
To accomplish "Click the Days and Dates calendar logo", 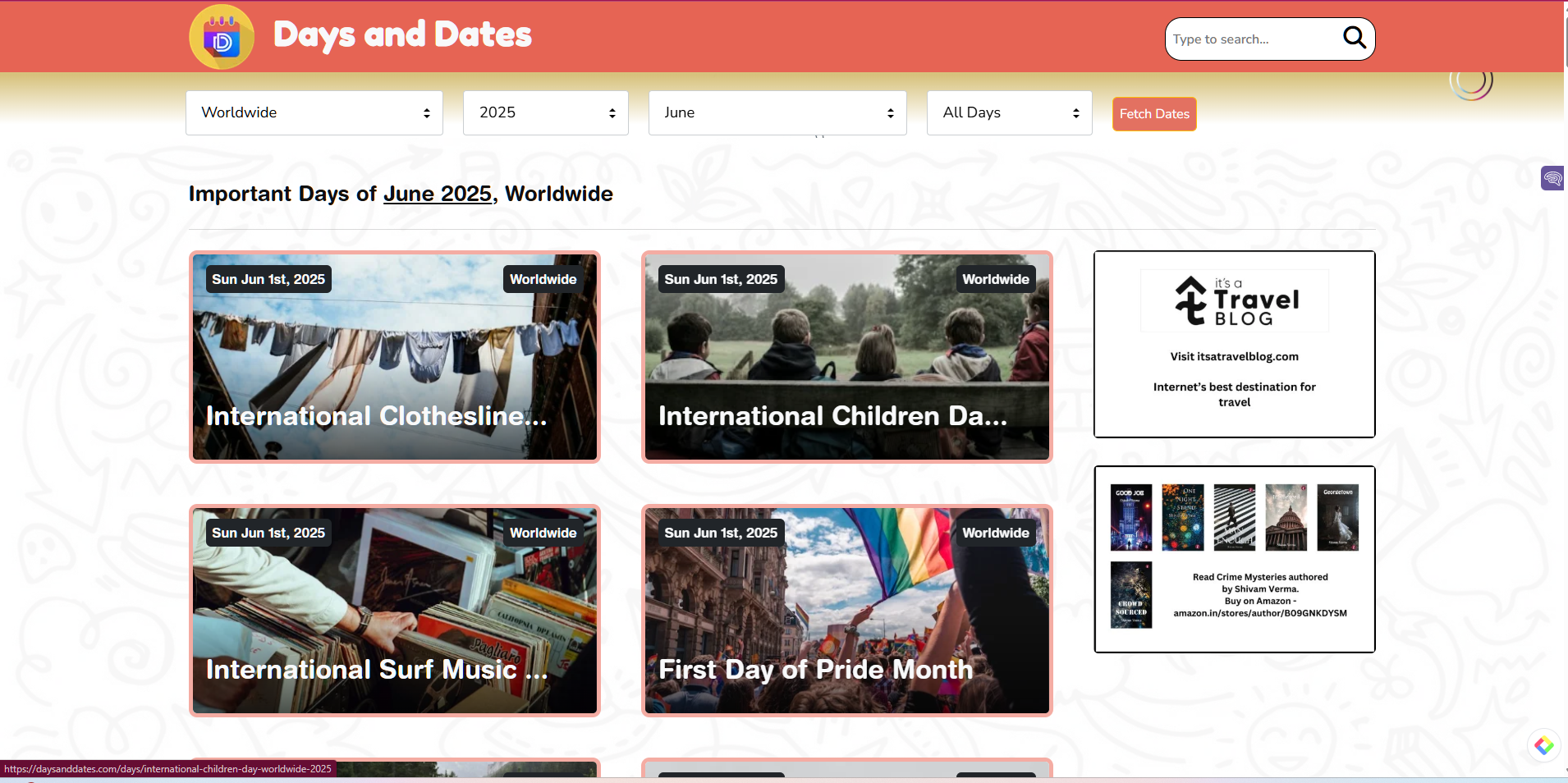I will 222,37.
